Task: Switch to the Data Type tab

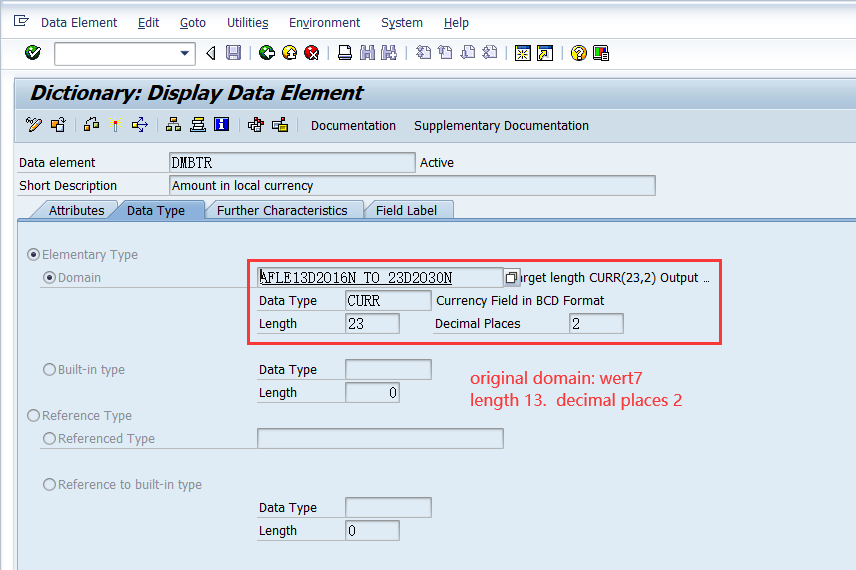Action: pos(156,210)
